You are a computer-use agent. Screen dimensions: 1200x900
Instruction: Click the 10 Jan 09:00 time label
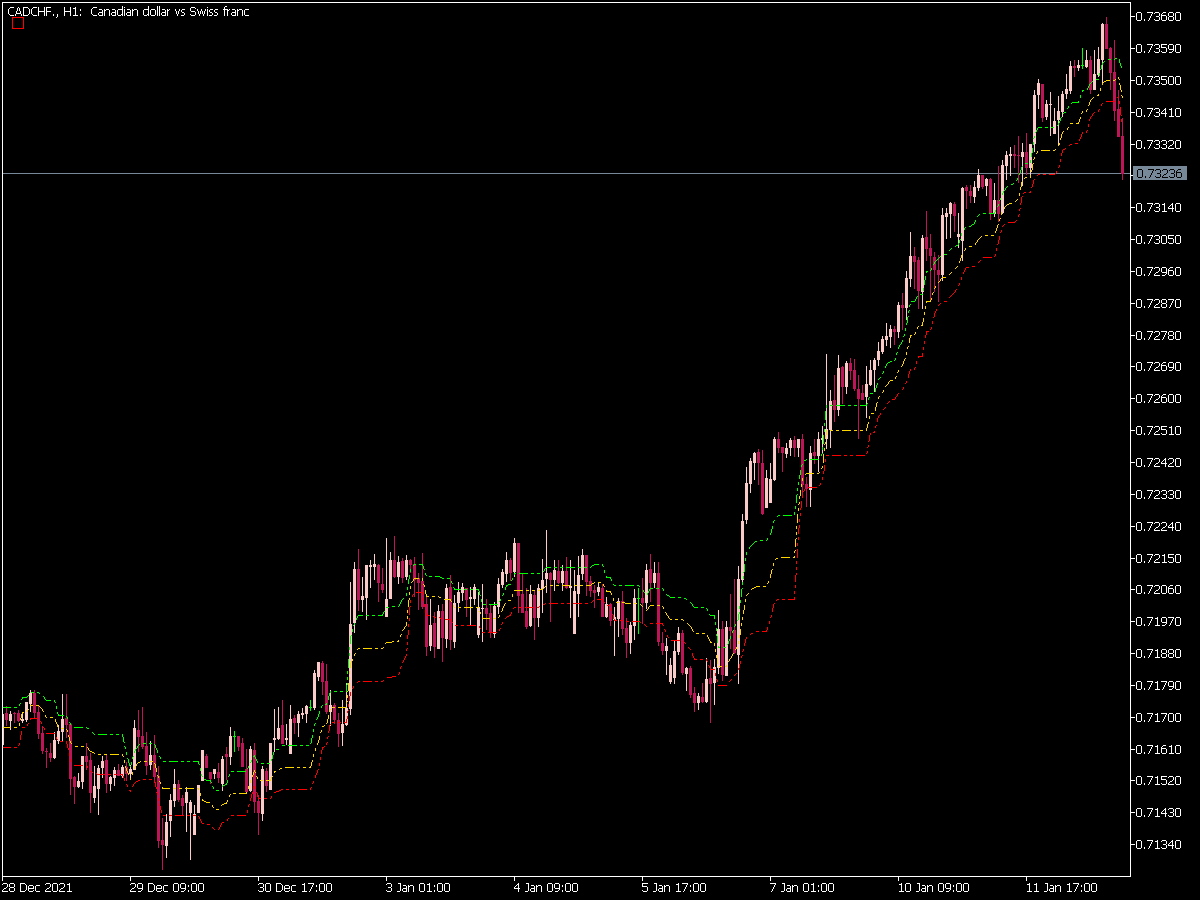[x=933, y=888]
